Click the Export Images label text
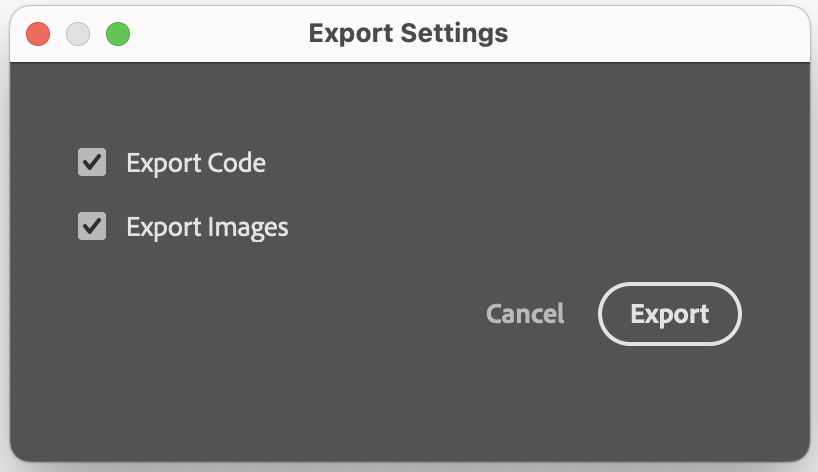The image size is (818, 472). (x=207, y=227)
